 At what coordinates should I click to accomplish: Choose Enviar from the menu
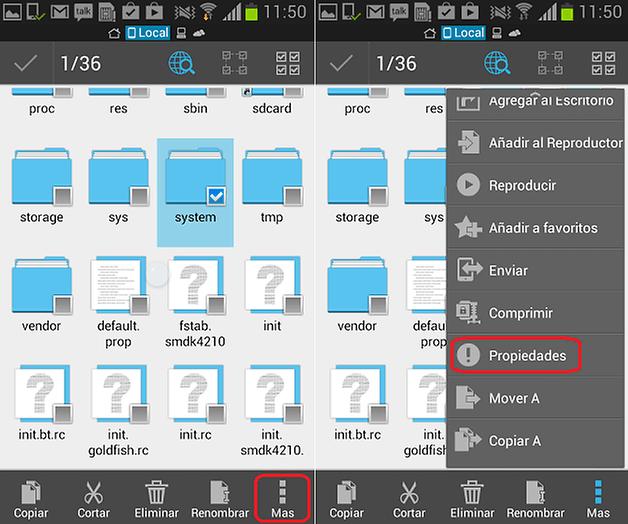(535, 270)
